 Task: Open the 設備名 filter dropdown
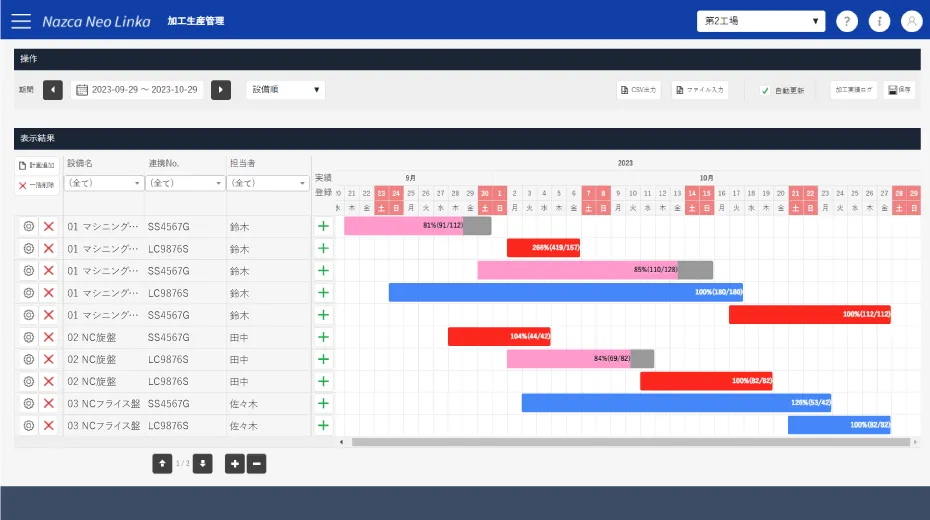[104, 183]
